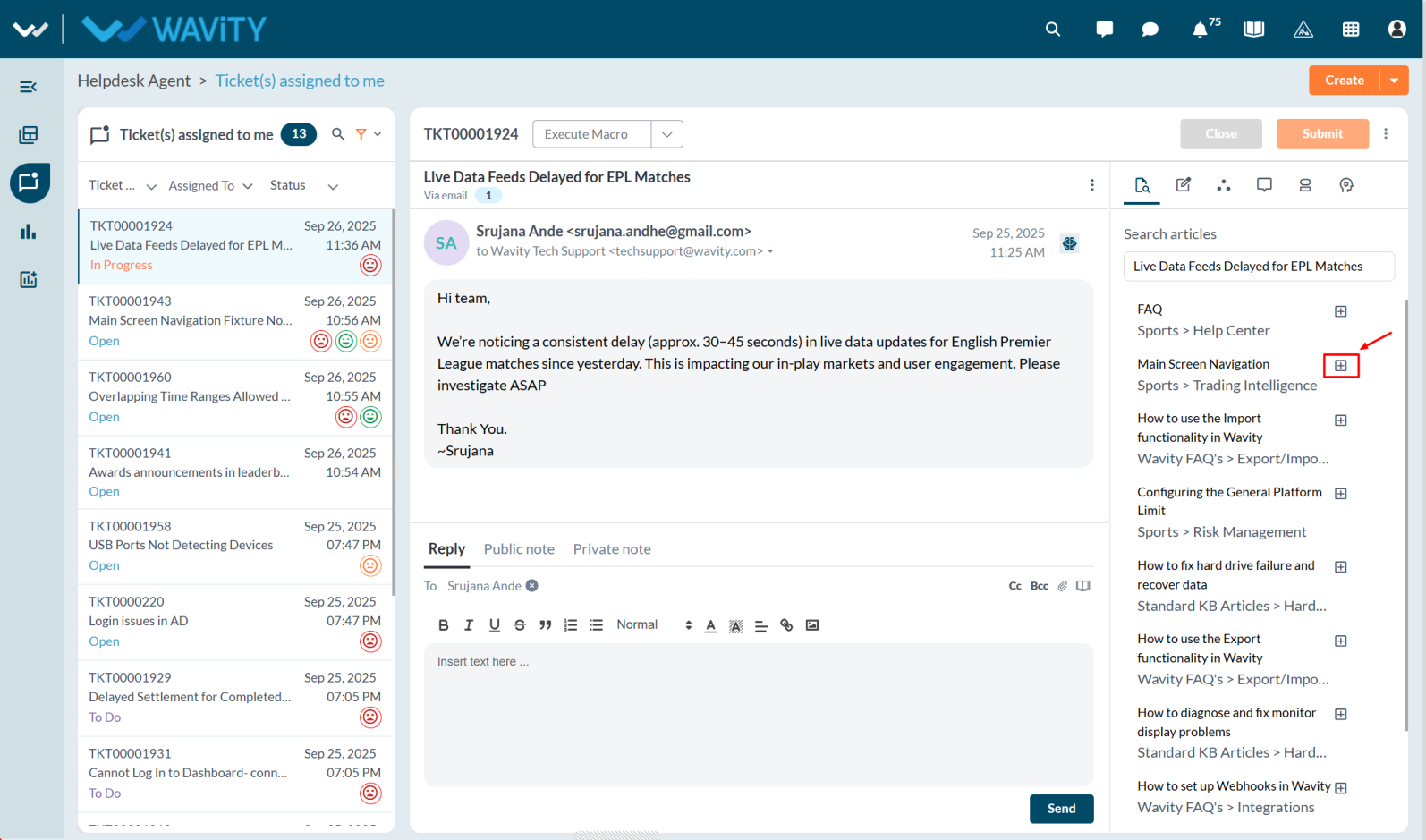Click the Create button
This screenshot has width=1426, height=840.
pyautogui.click(x=1345, y=81)
